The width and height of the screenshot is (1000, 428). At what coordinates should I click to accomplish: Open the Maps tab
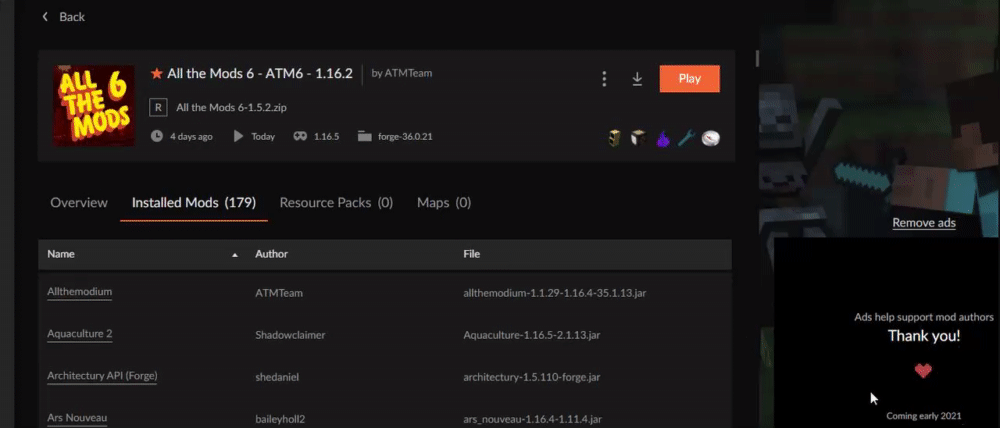[444, 203]
